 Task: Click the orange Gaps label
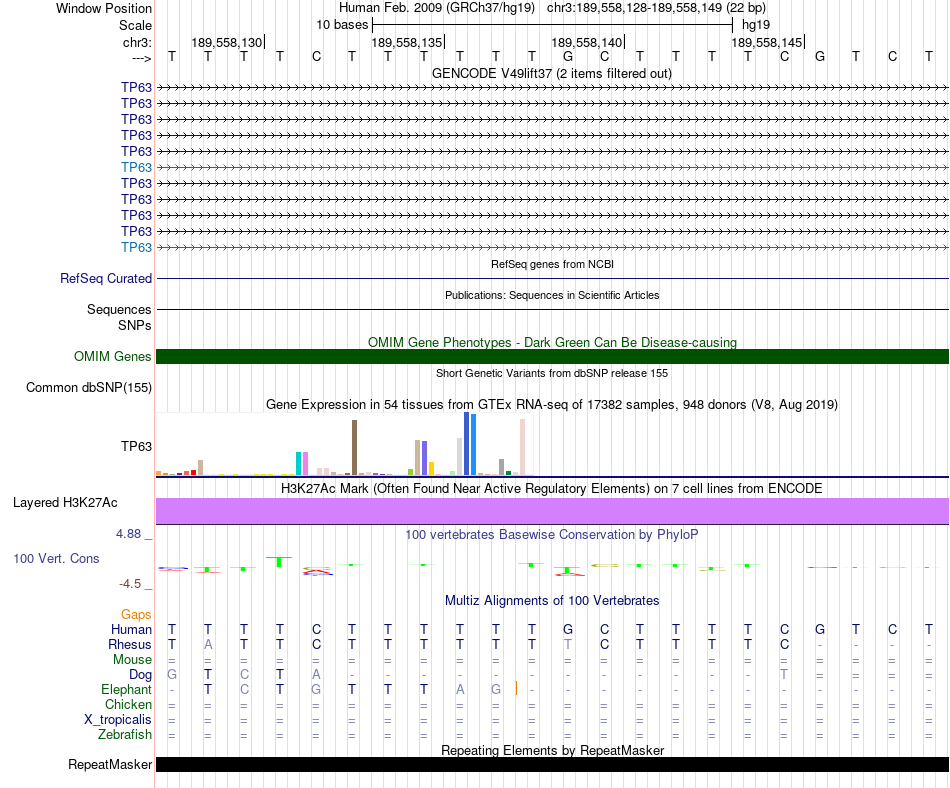[136, 615]
